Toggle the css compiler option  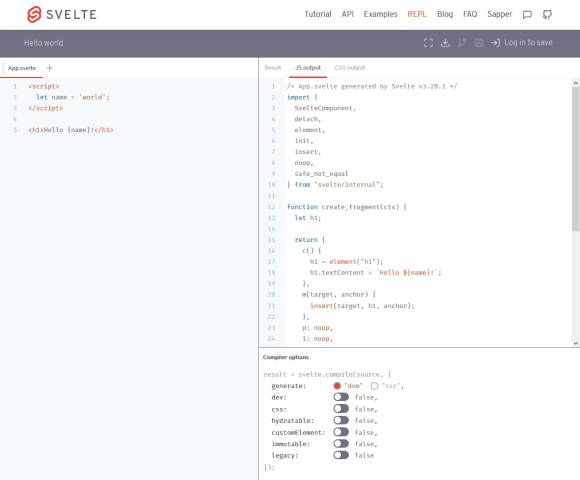[341, 409]
